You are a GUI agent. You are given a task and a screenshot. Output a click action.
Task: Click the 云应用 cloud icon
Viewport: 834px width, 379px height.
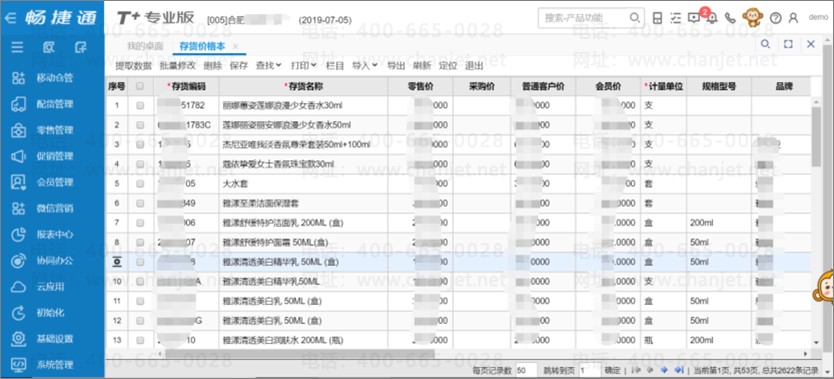(x=19, y=287)
